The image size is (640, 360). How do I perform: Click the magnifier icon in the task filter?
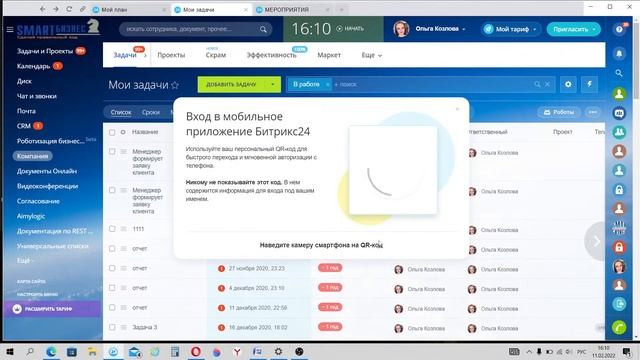(538, 84)
